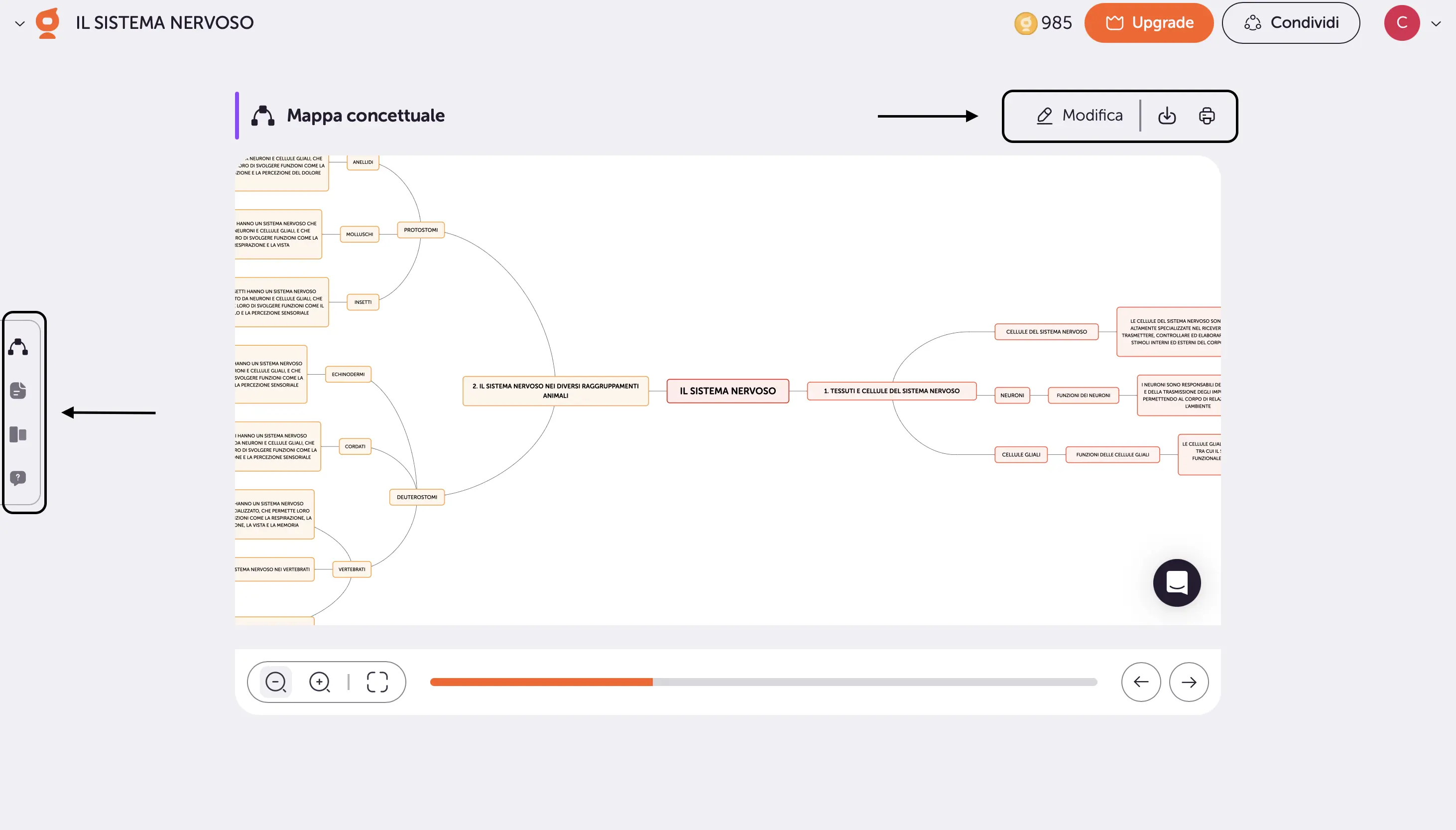Activate fit-to-screen view icon
The width and height of the screenshot is (1456, 830).
[376, 682]
